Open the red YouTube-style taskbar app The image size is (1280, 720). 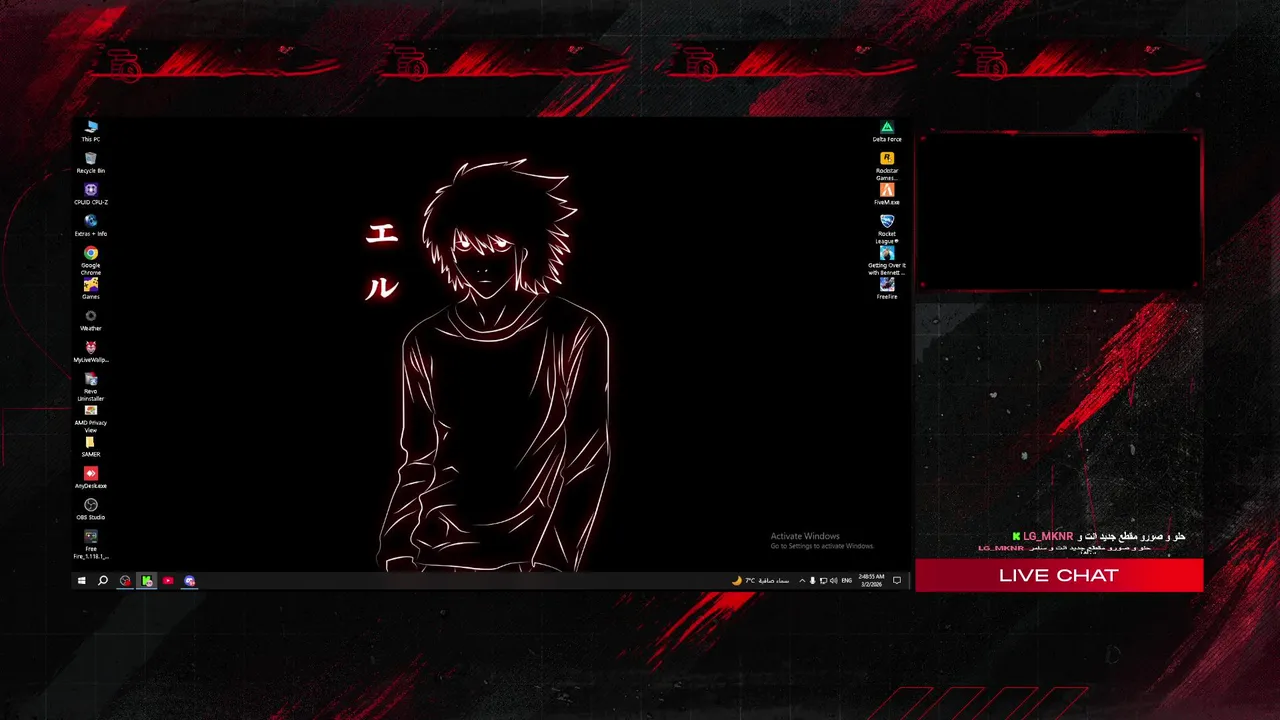(x=168, y=580)
